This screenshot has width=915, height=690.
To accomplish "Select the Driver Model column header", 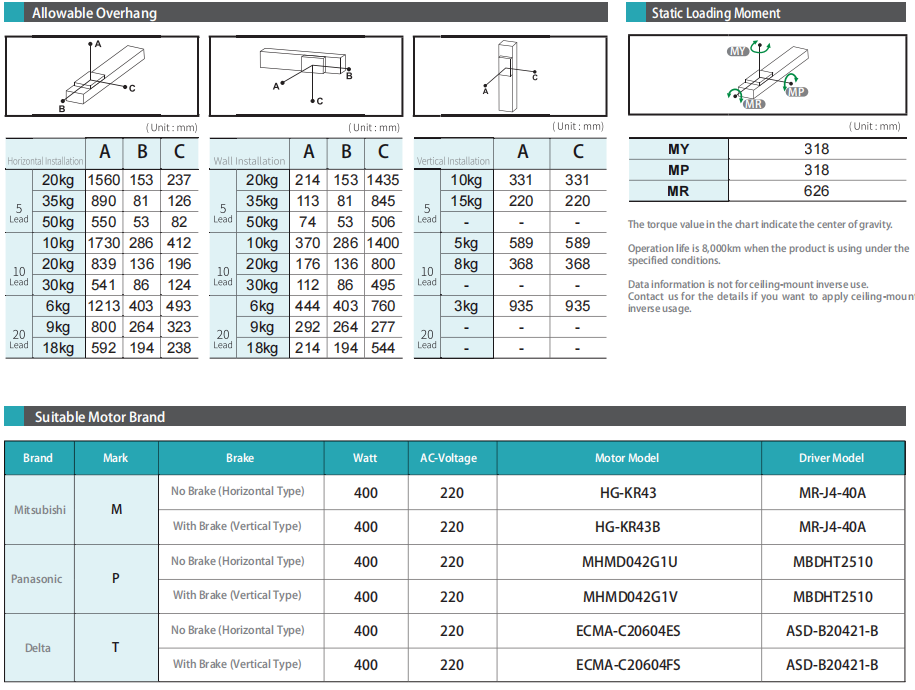I will coord(832,458).
